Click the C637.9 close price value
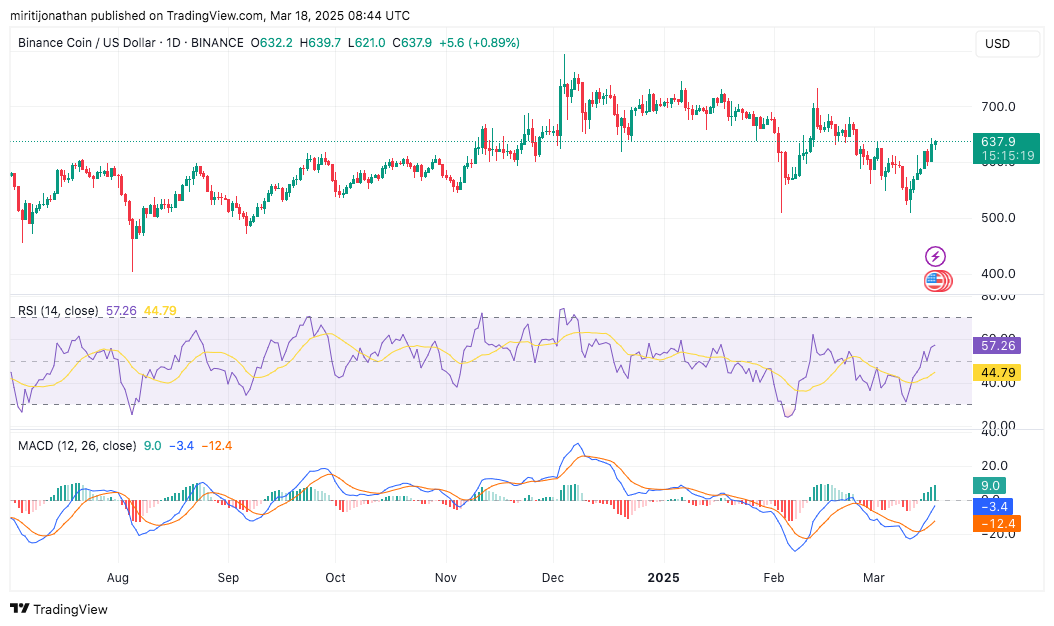This screenshot has width=1054, height=626. click(412, 42)
